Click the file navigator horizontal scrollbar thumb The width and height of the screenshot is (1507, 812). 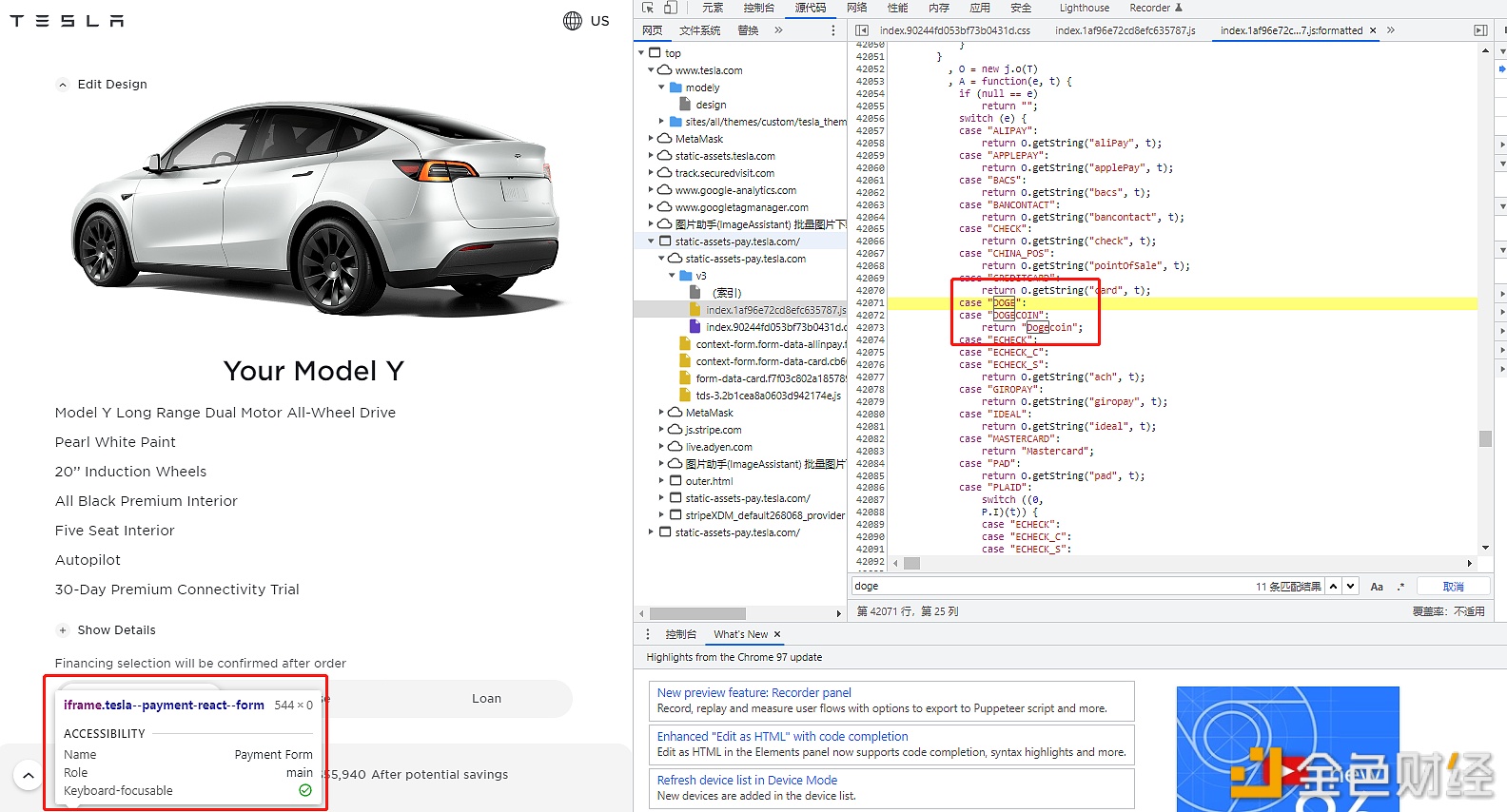(x=697, y=614)
